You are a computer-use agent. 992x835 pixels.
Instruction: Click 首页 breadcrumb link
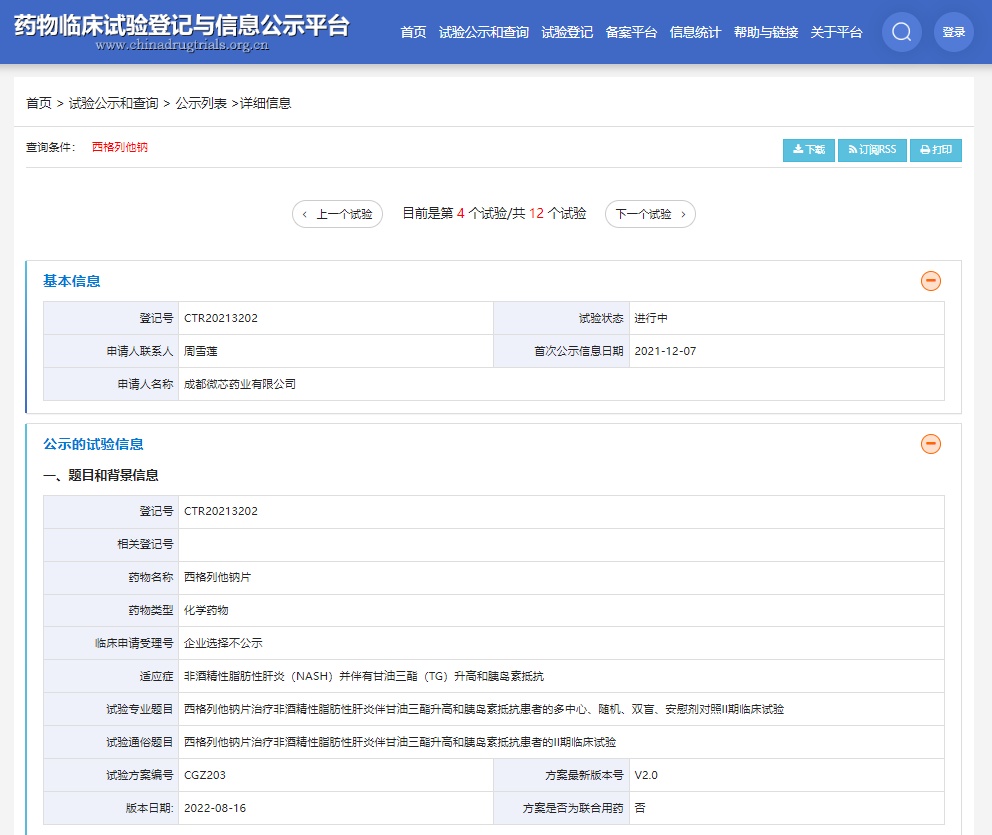point(39,103)
